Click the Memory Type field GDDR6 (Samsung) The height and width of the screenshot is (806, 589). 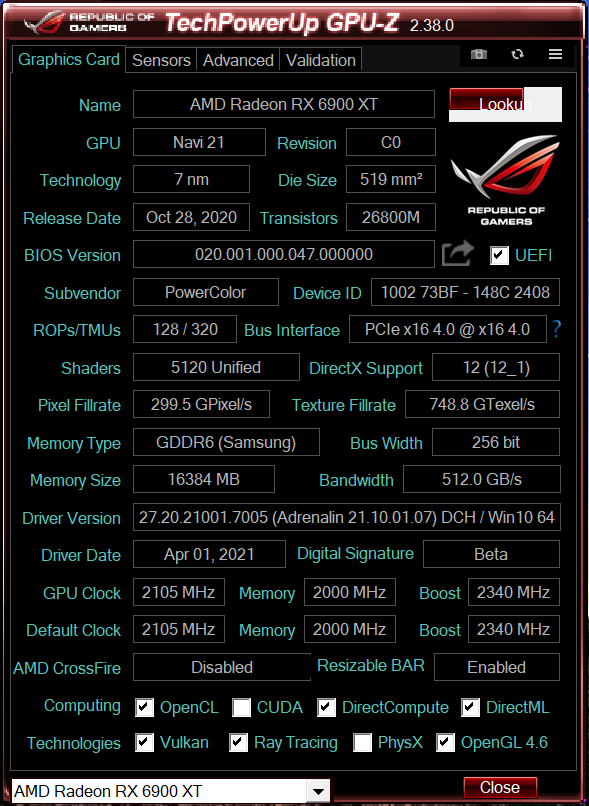coord(226,443)
